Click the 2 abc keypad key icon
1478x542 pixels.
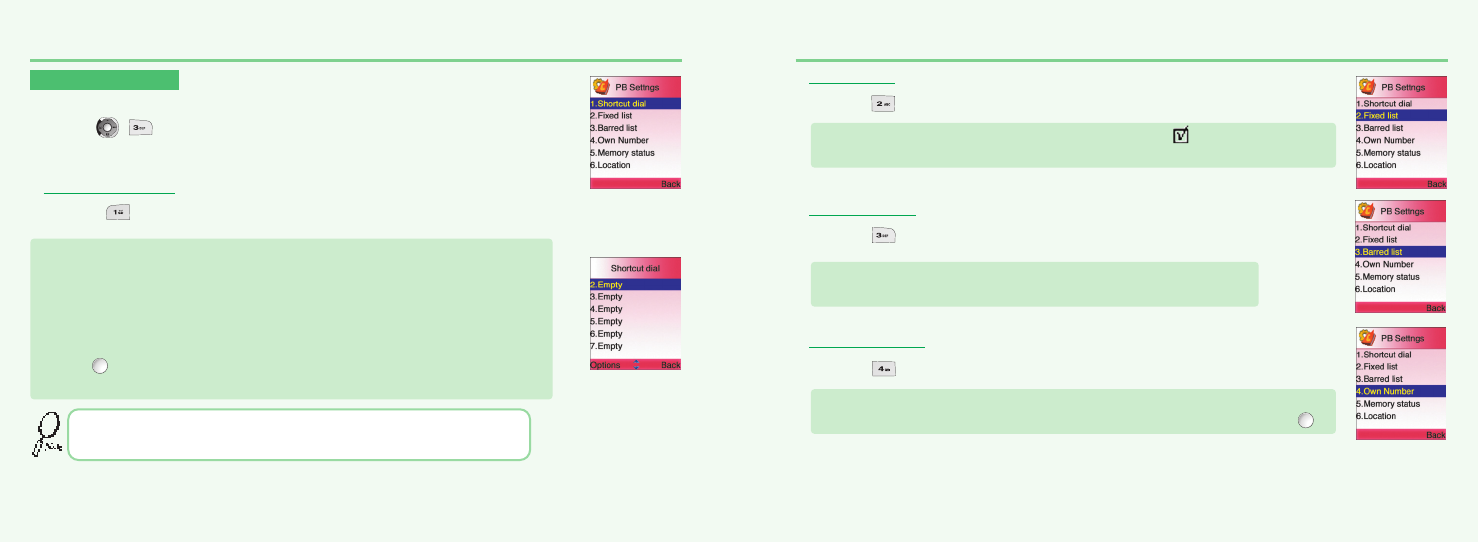883,104
